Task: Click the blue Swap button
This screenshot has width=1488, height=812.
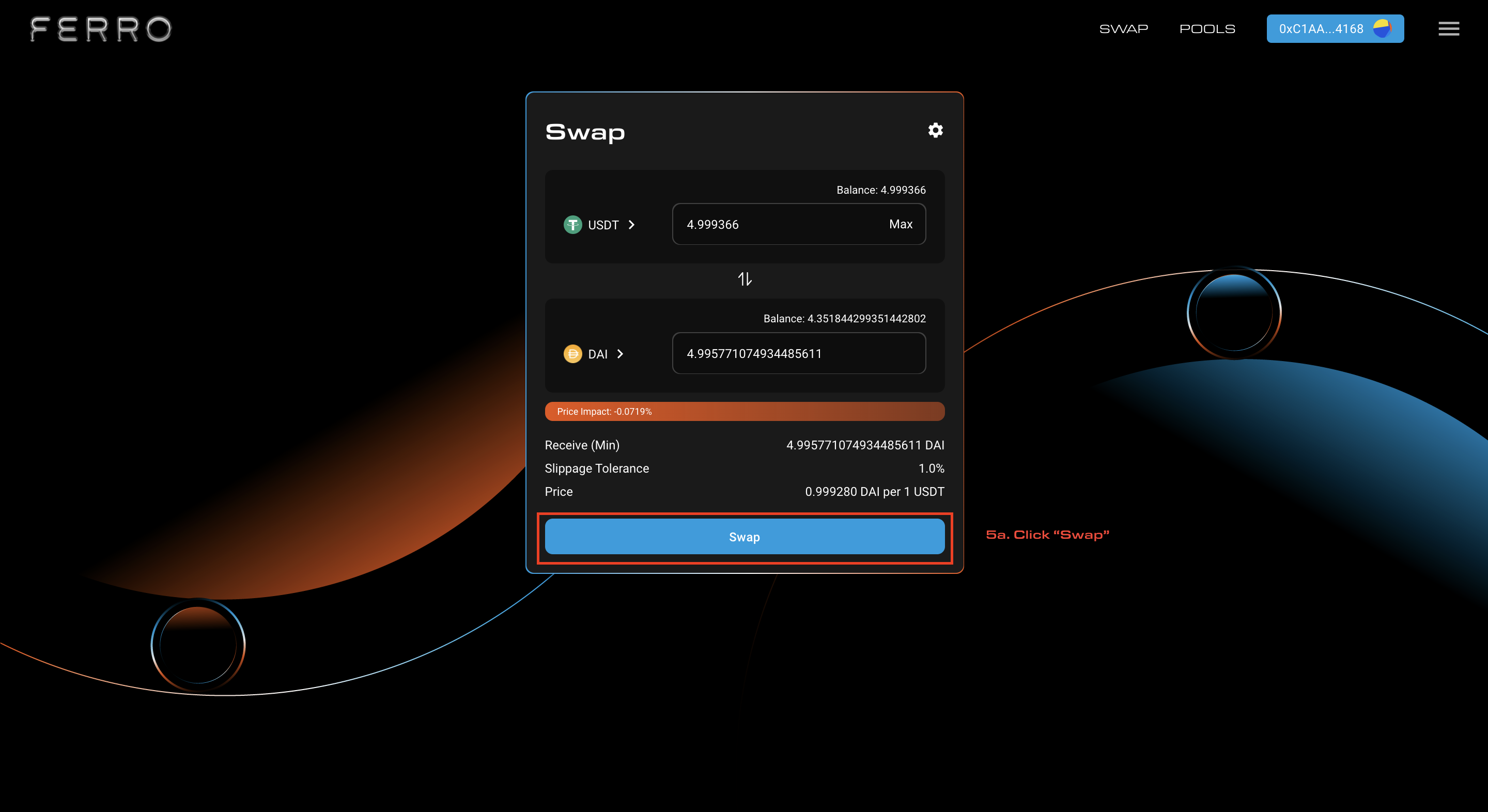Action: [x=744, y=537]
